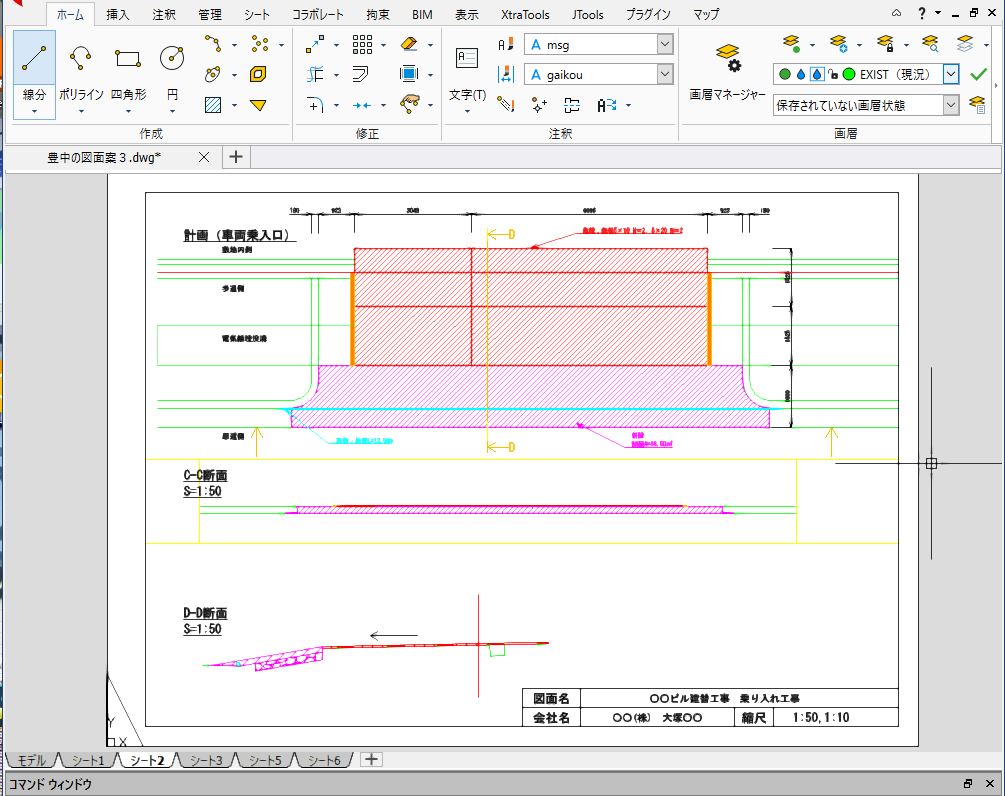
Task: Open the 注釈 ribbon tab
Action: [x=165, y=15]
